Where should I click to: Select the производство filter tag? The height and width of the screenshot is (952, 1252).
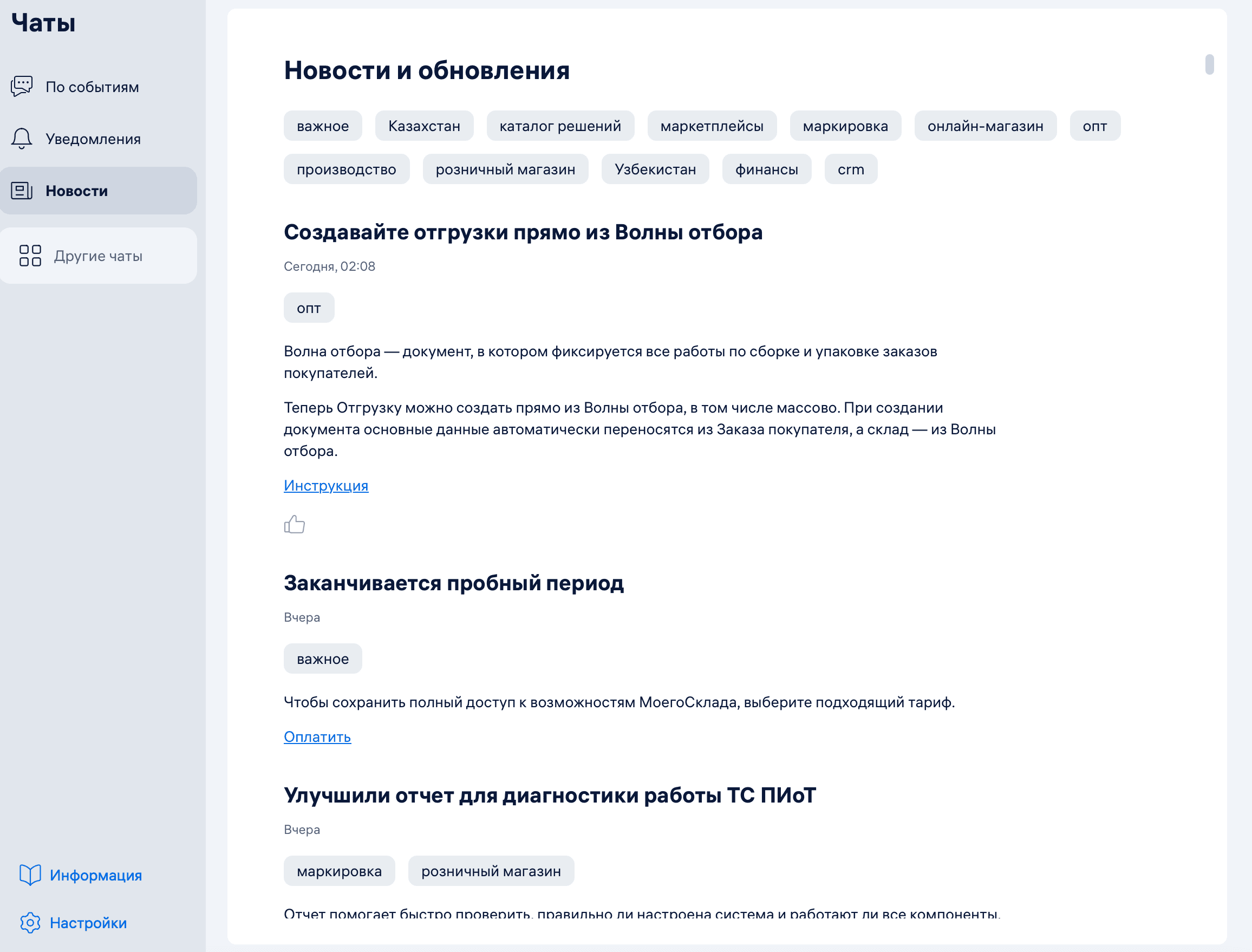pyautogui.click(x=347, y=169)
